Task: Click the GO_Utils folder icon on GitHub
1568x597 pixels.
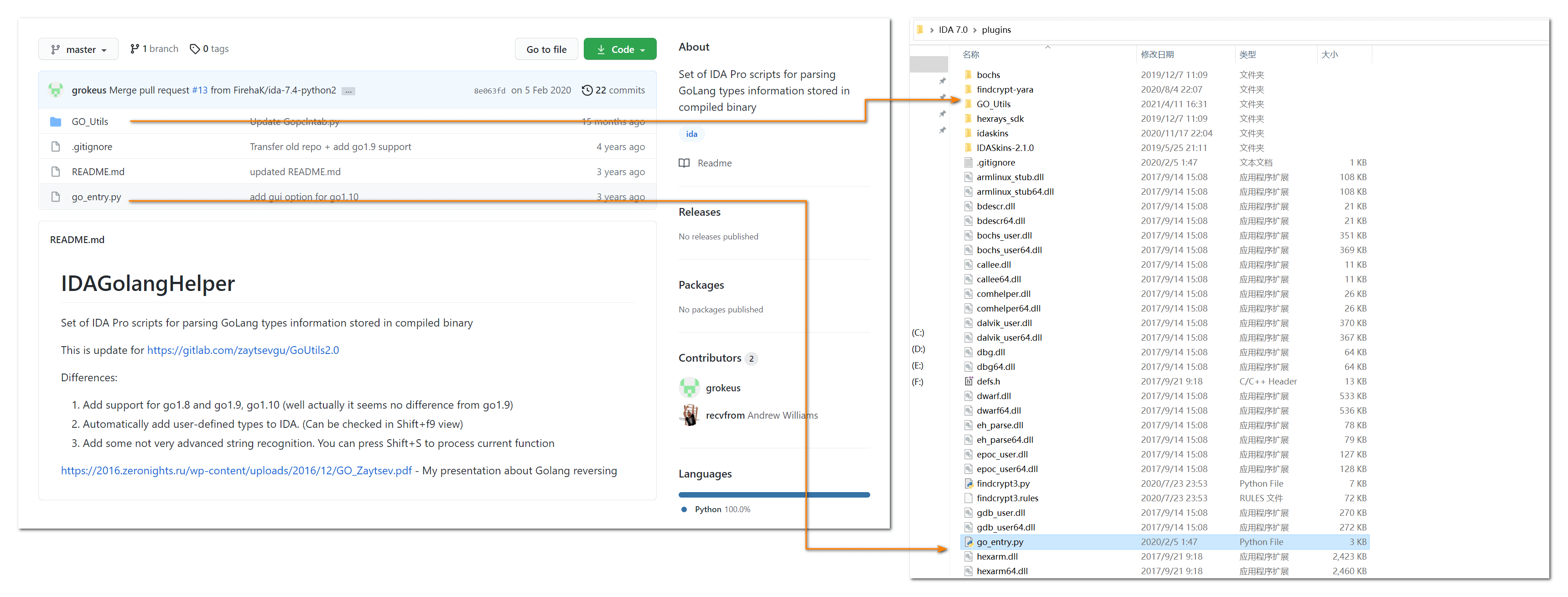Action: coord(55,122)
